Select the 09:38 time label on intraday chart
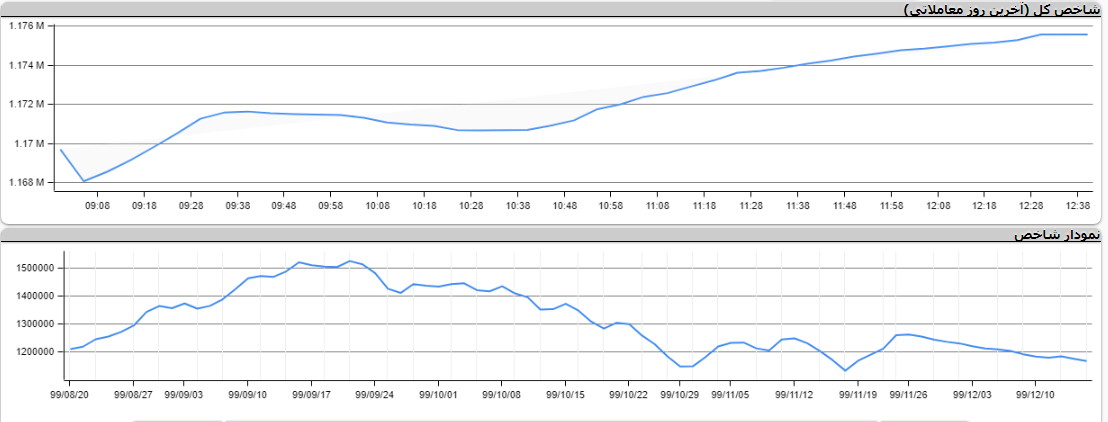This screenshot has width=1108, height=422. coord(237,205)
